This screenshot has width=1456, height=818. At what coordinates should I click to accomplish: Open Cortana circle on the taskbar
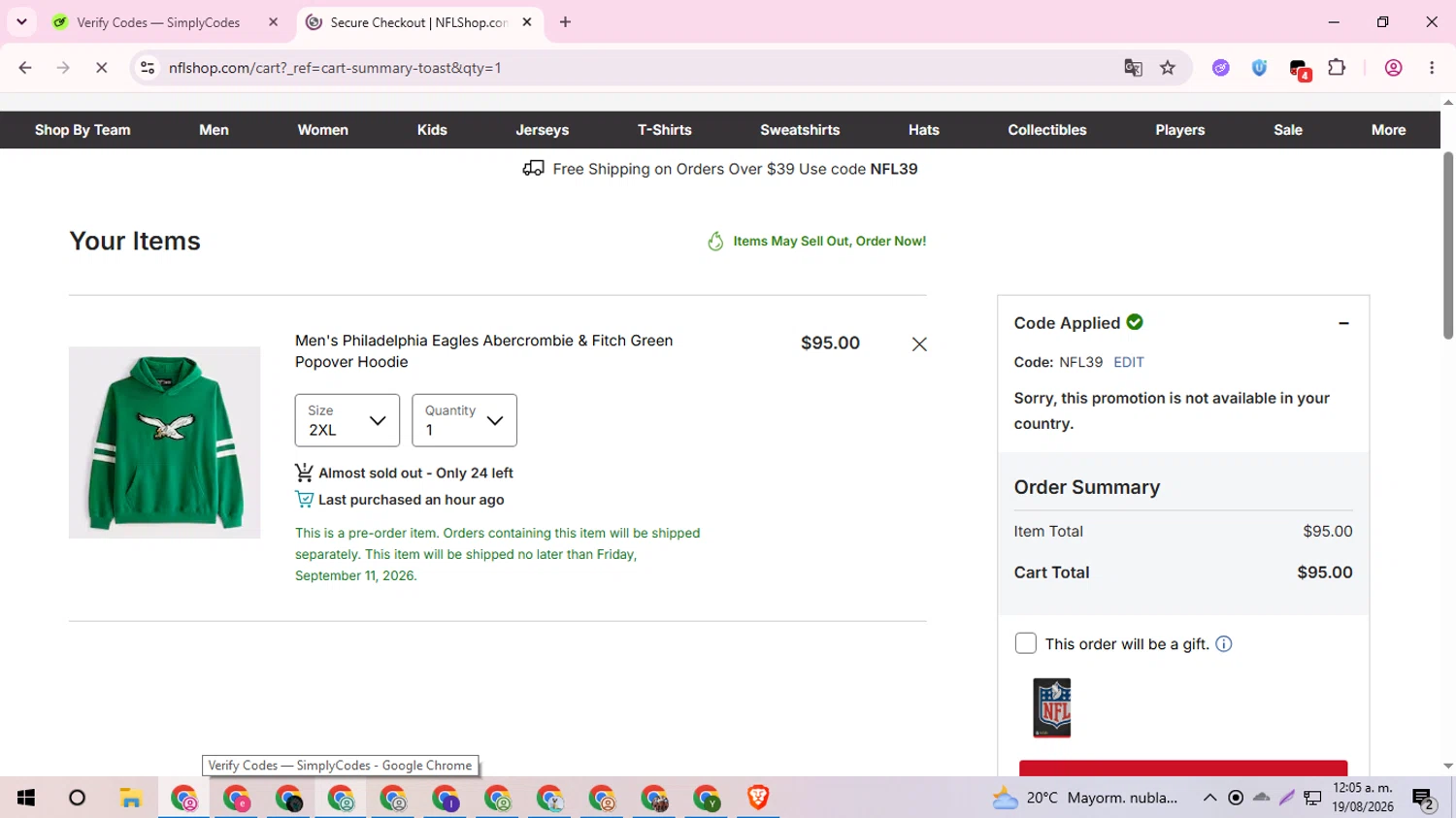[x=78, y=798]
